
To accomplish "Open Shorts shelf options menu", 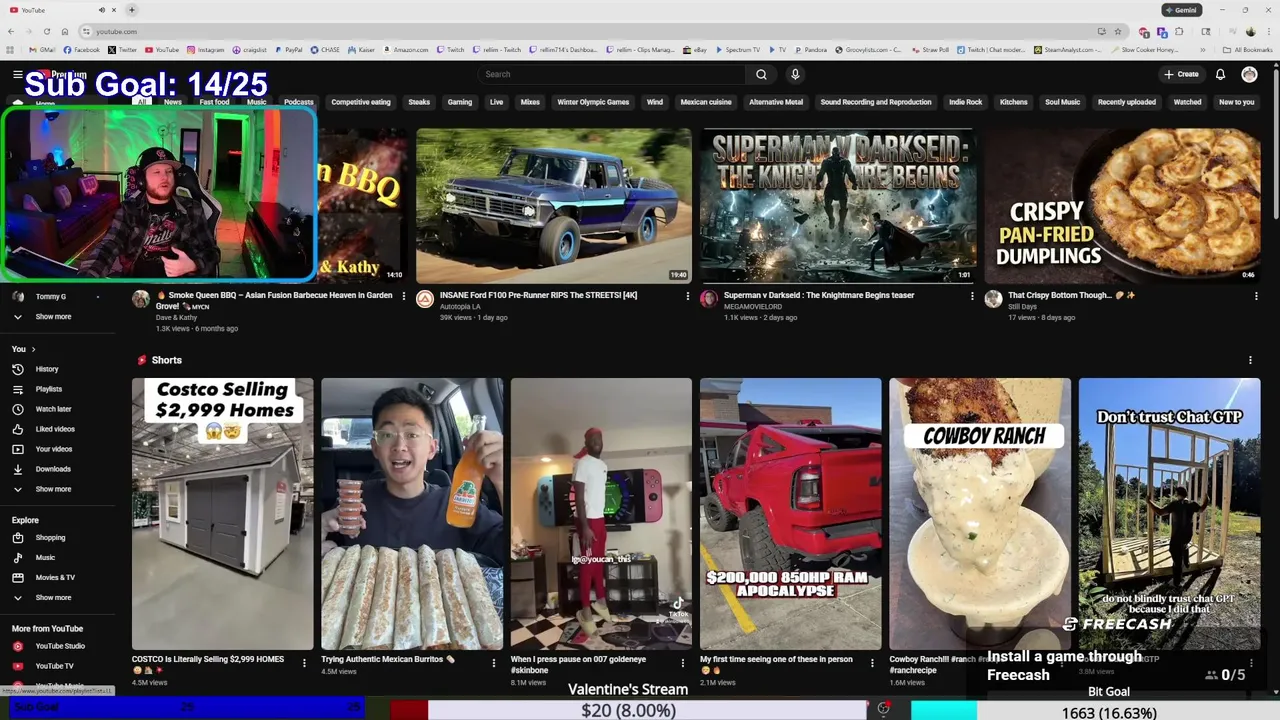I will click(x=1250, y=360).
